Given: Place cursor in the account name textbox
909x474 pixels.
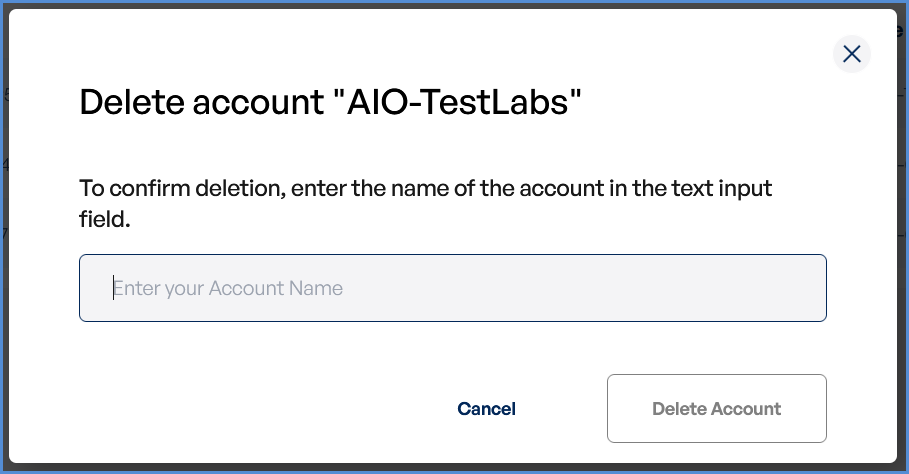Looking at the screenshot, I should (x=452, y=288).
